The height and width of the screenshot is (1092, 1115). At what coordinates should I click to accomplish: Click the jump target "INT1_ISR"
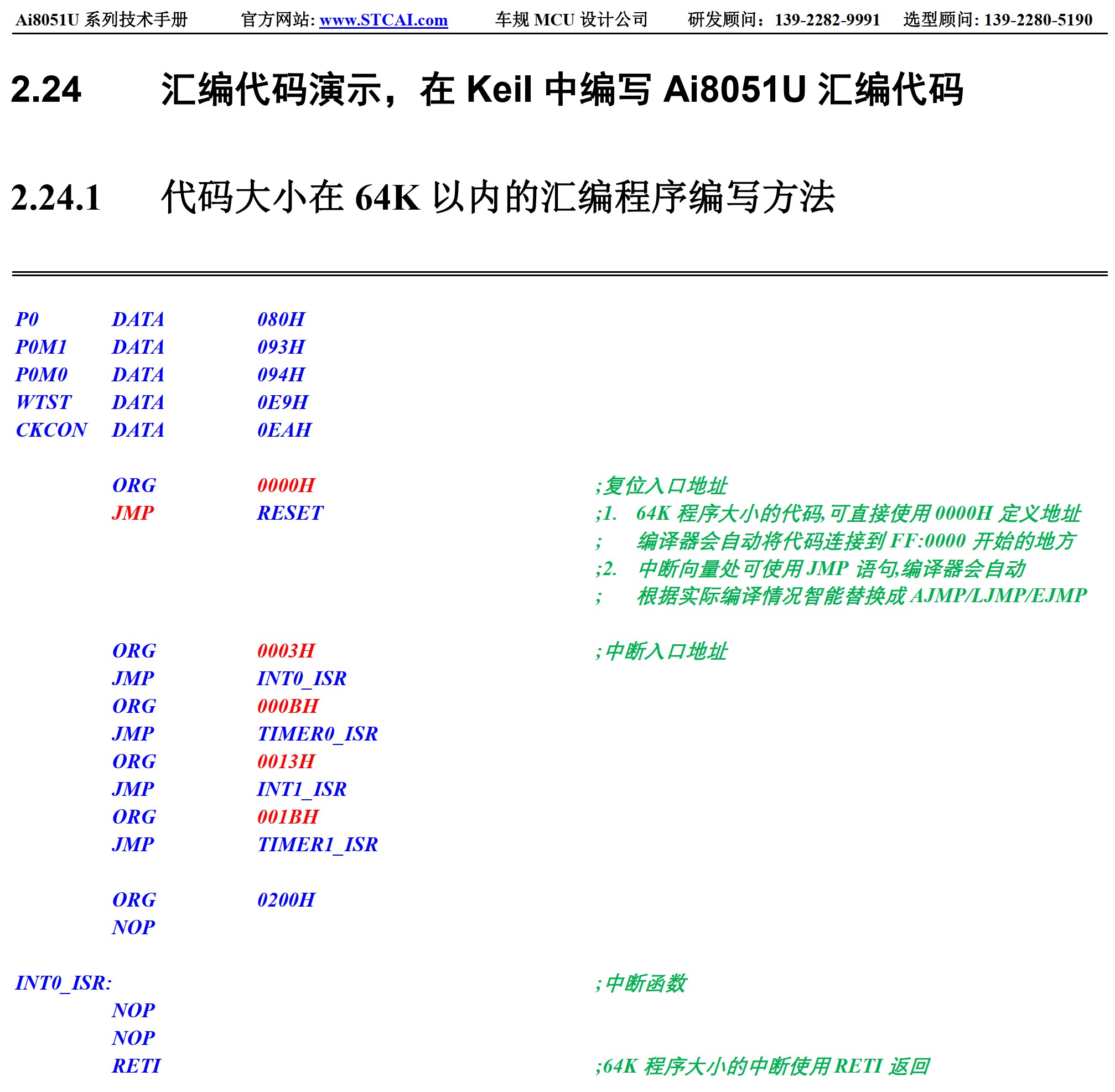(x=302, y=789)
